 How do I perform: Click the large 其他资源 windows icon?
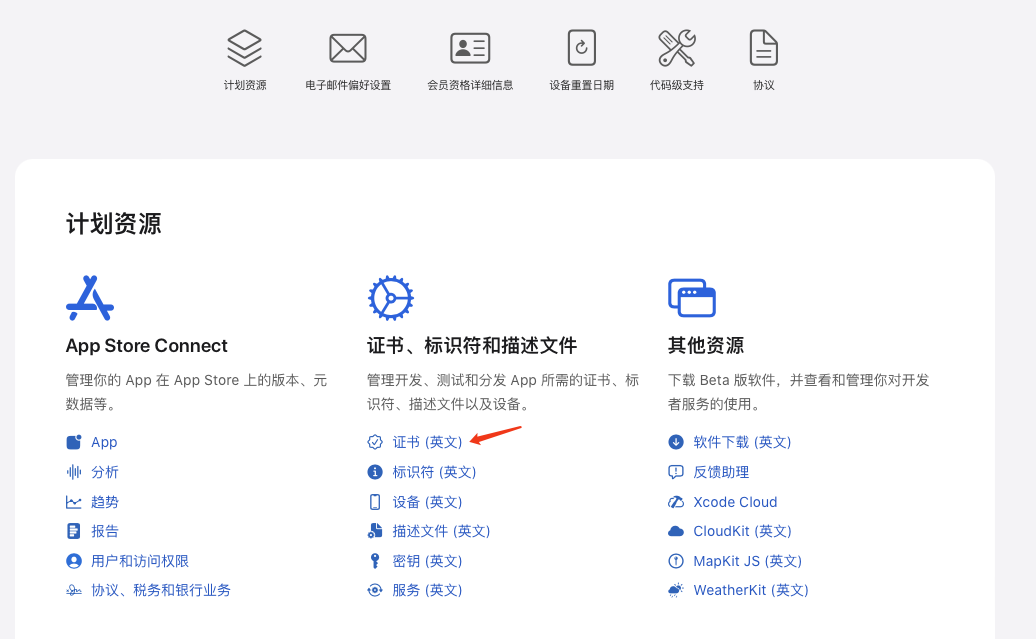[x=692, y=298]
